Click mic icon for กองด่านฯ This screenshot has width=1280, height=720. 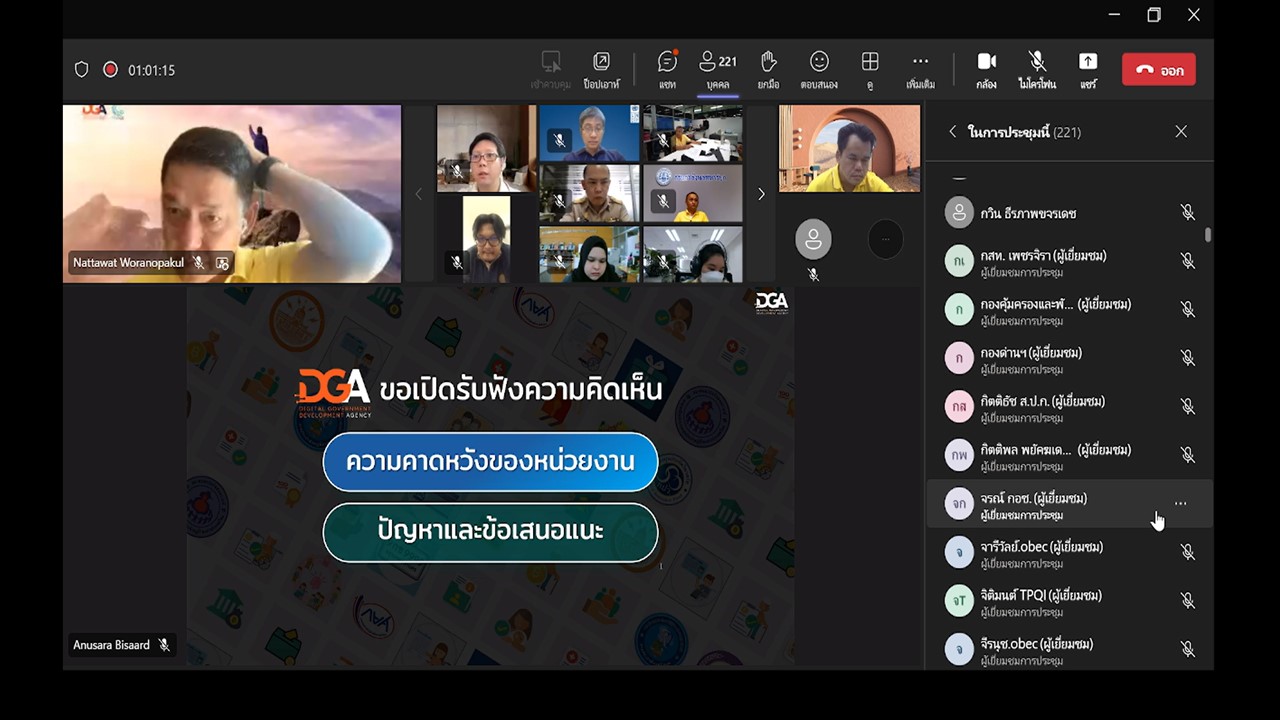click(x=1187, y=358)
